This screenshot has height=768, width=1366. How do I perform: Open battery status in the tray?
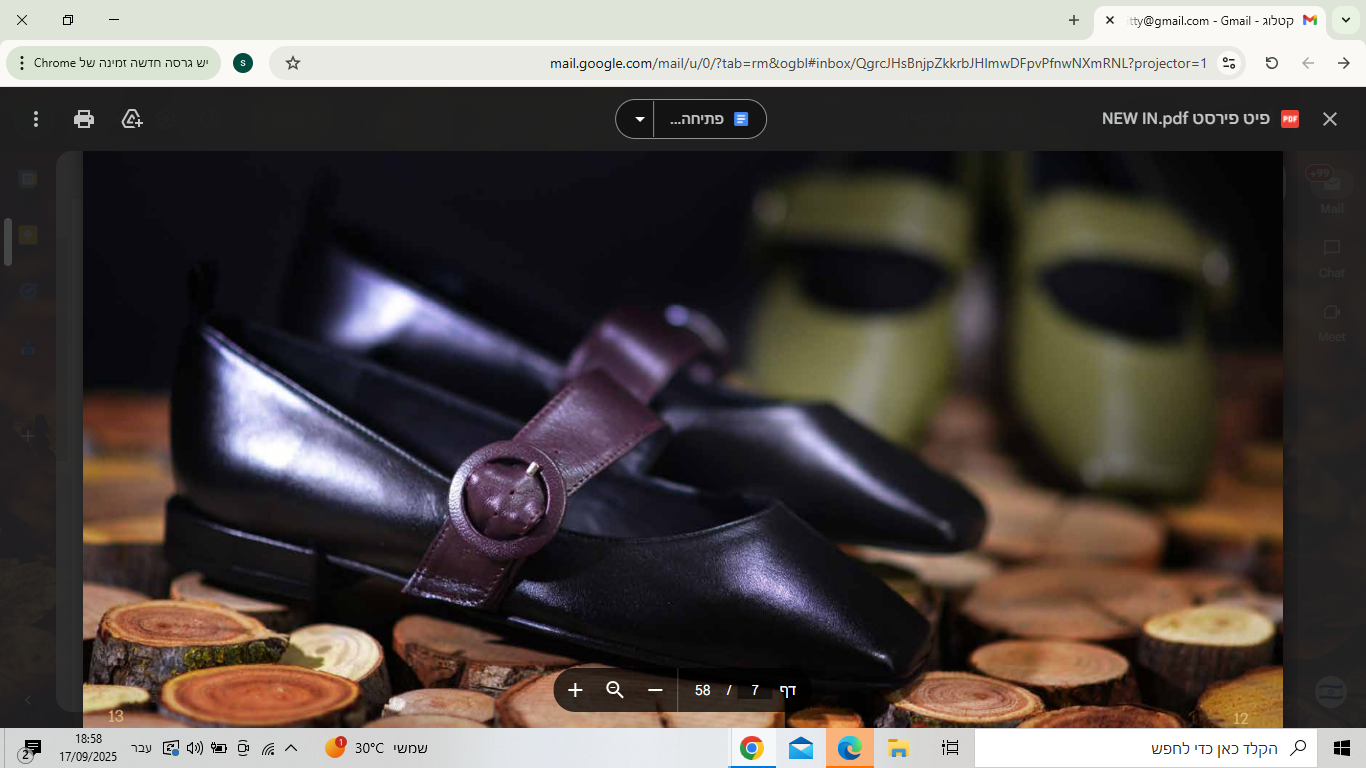pyautogui.click(x=219, y=748)
